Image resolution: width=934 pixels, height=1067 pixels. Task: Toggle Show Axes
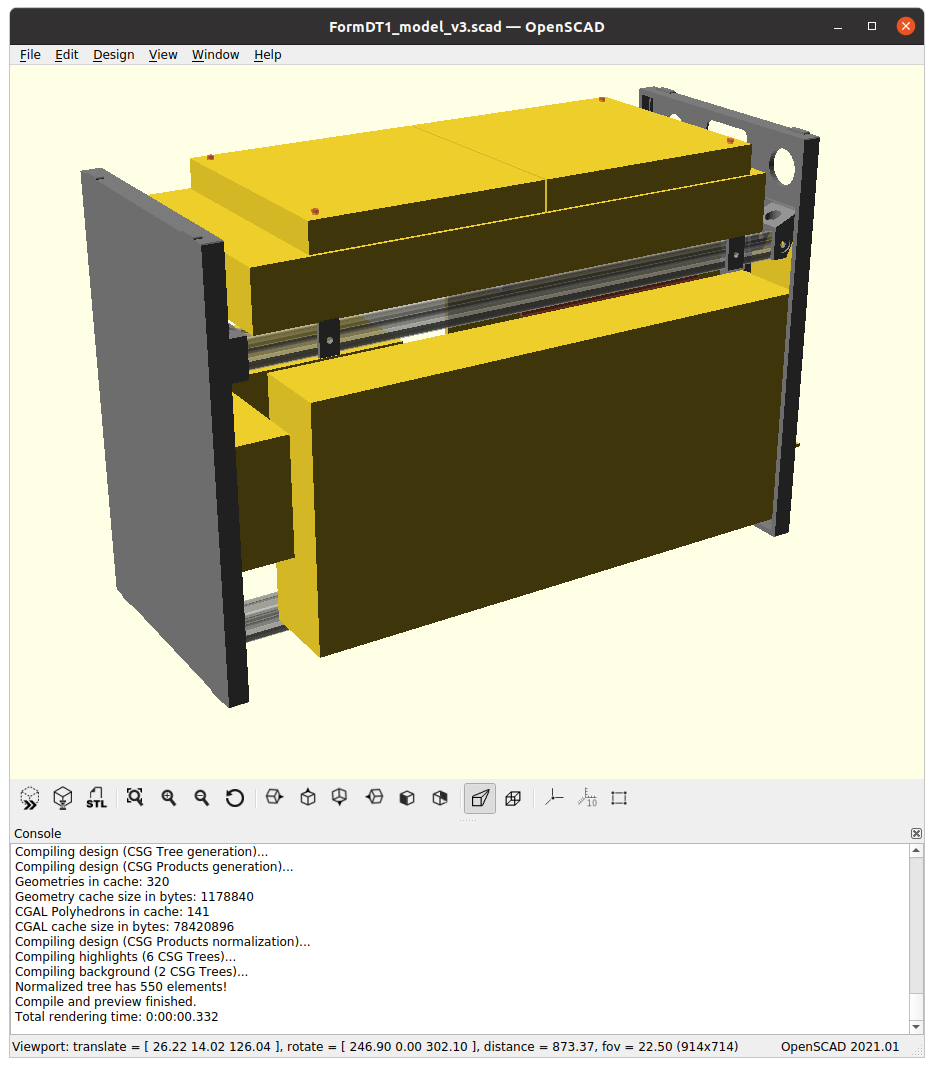coord(554,798)
